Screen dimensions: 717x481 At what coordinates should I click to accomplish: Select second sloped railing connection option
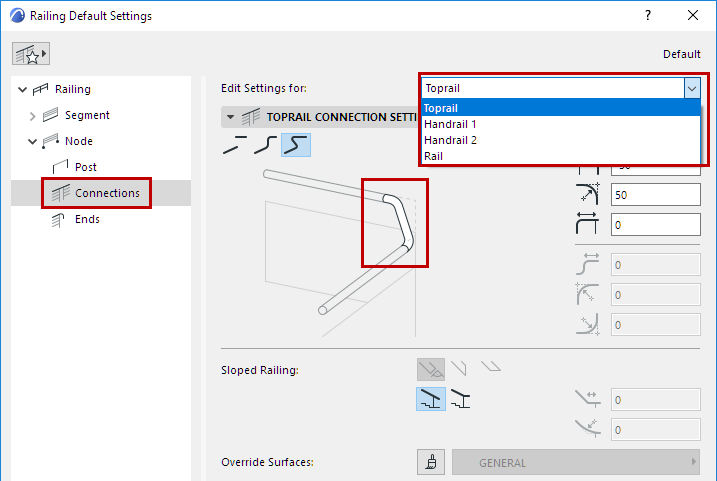[x=461, y=400]
